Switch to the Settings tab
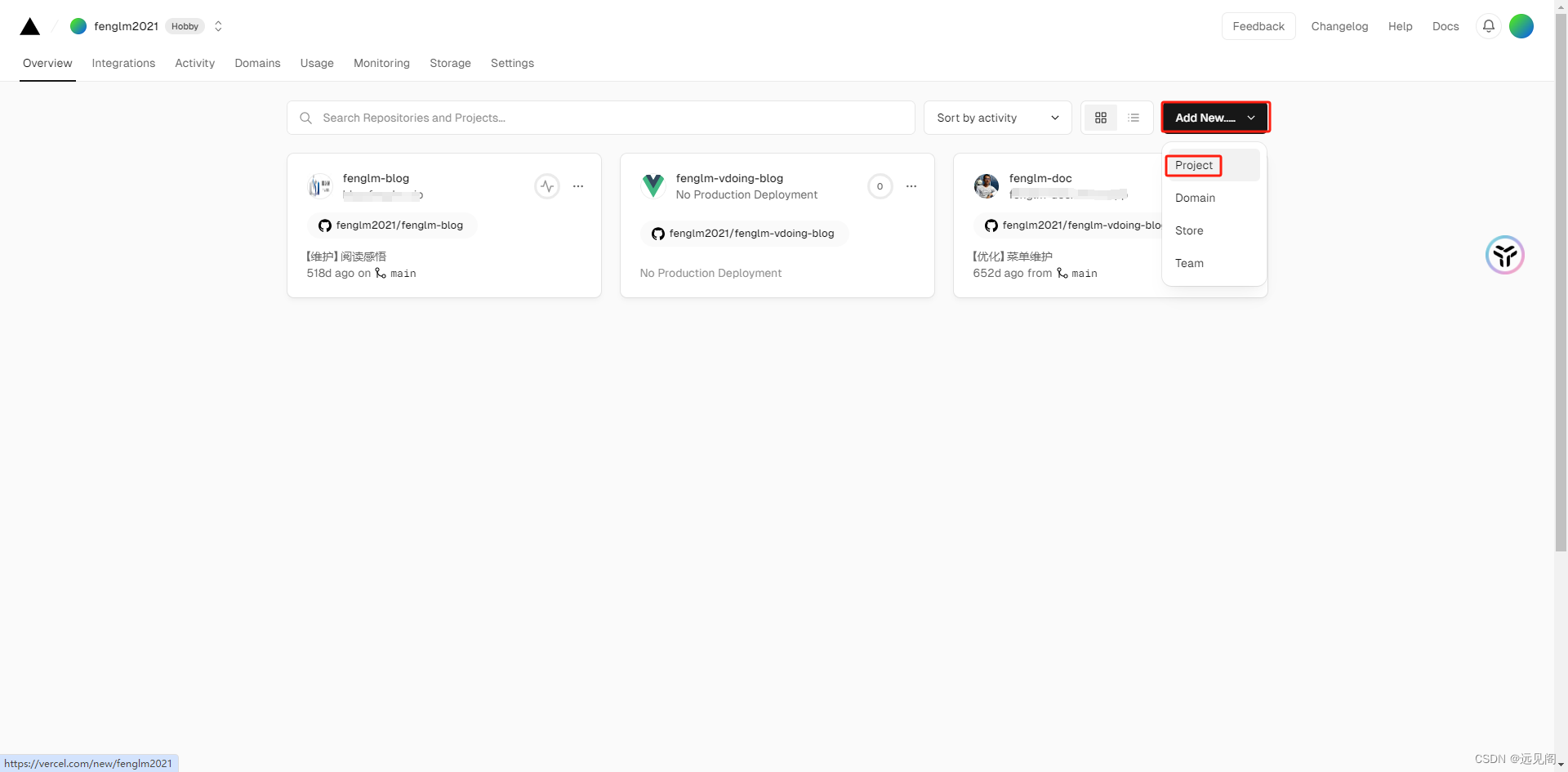 pyautogui.click(x=512, y=63)
